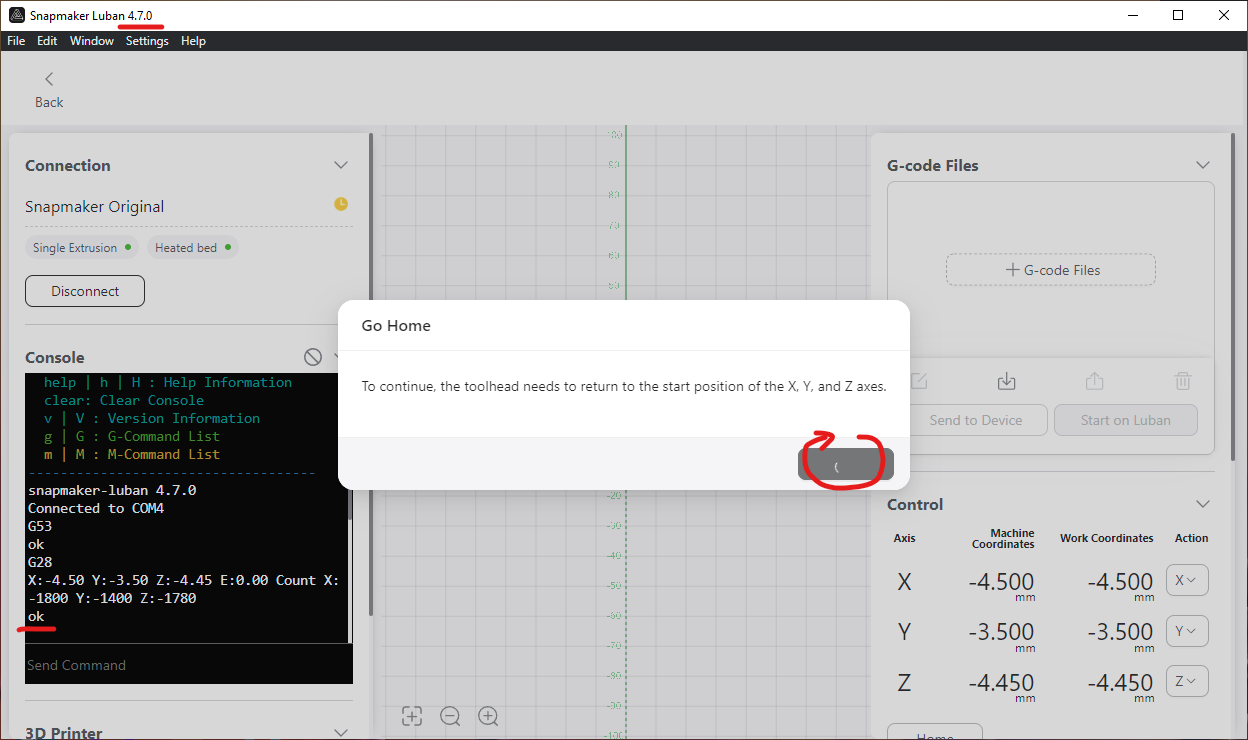
Task: Click the zoom in magnifier icon
Action: click(488, 715)
